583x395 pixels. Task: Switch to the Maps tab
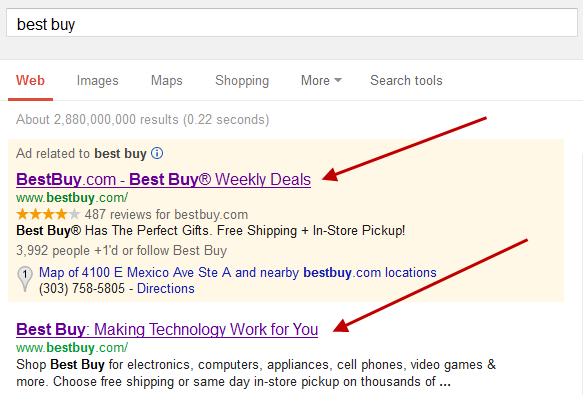[167, 80]
